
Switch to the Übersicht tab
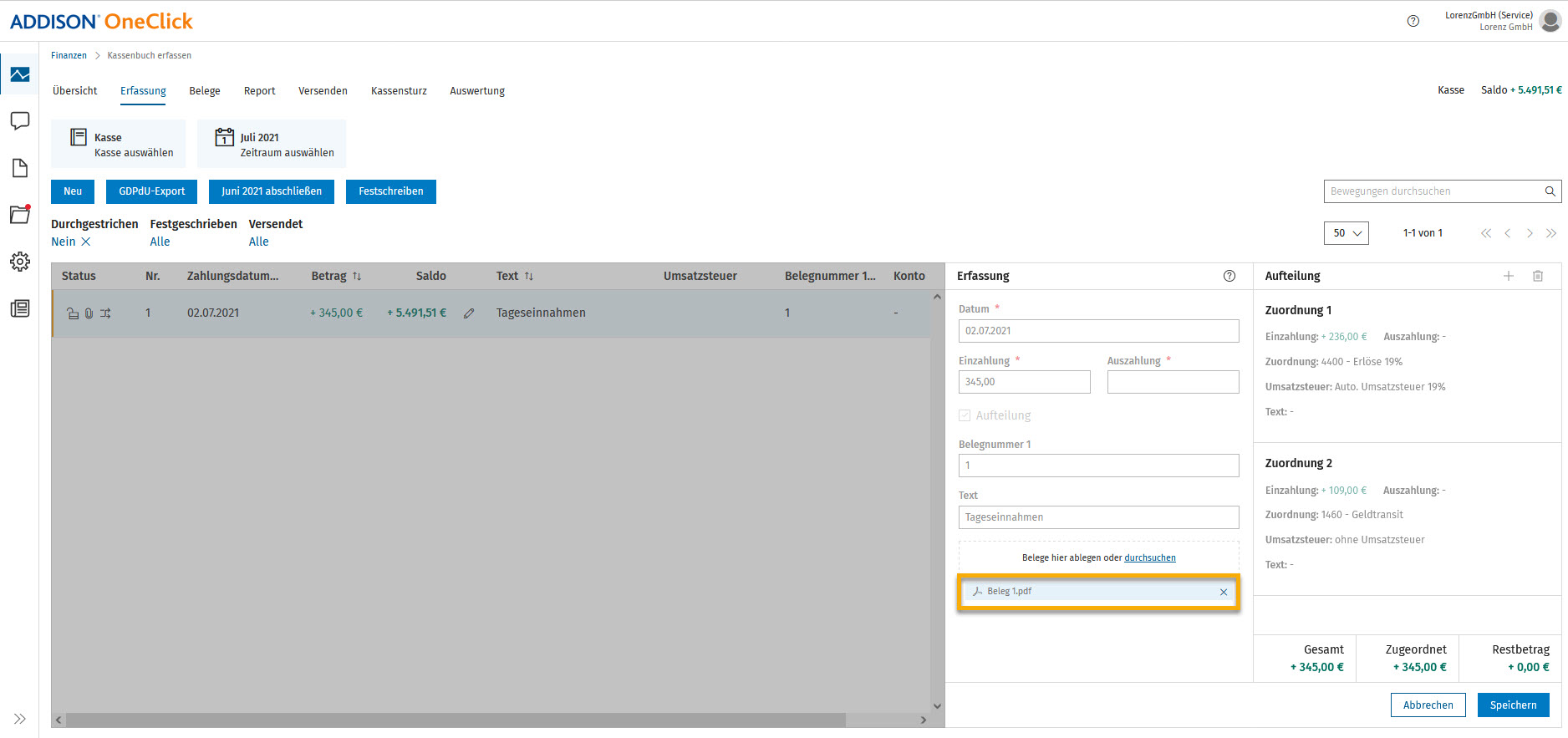coord(75,91)
